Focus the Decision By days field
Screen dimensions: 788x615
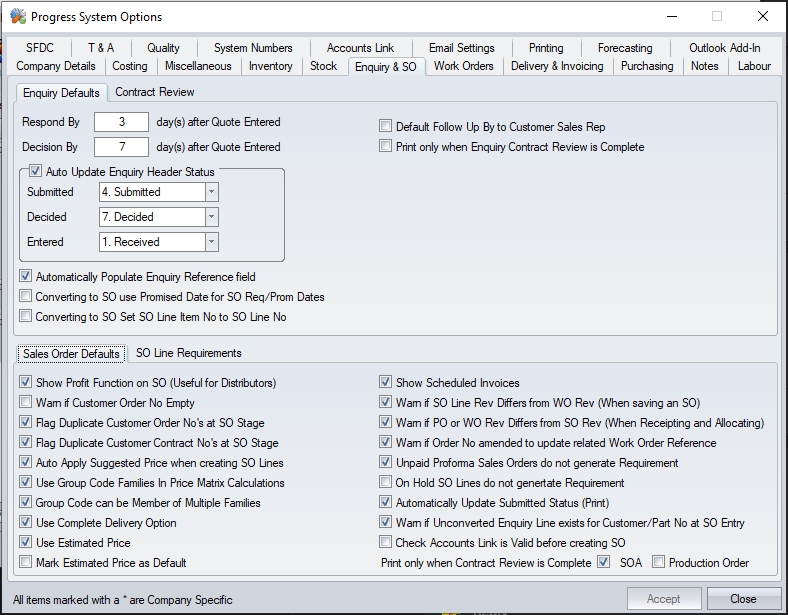click(x=121, y=147)
